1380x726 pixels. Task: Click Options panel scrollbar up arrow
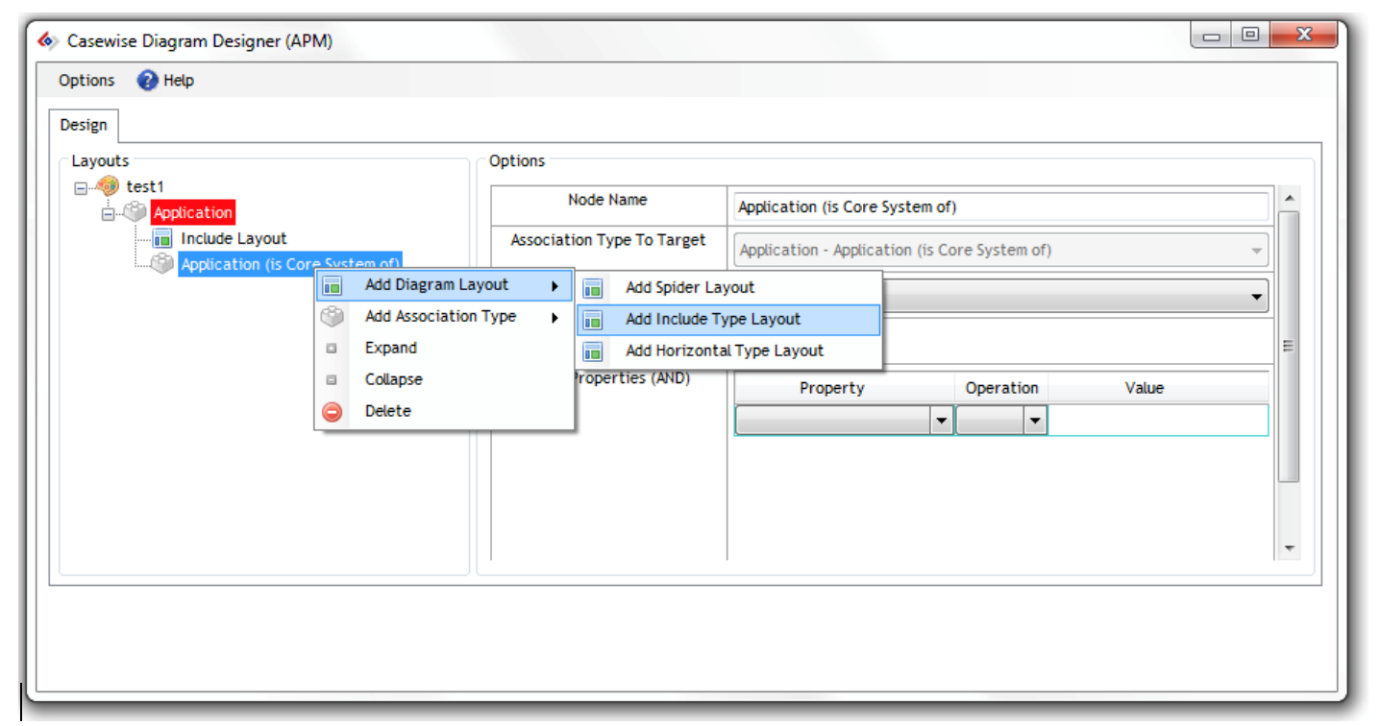(x=1288, y=197)
